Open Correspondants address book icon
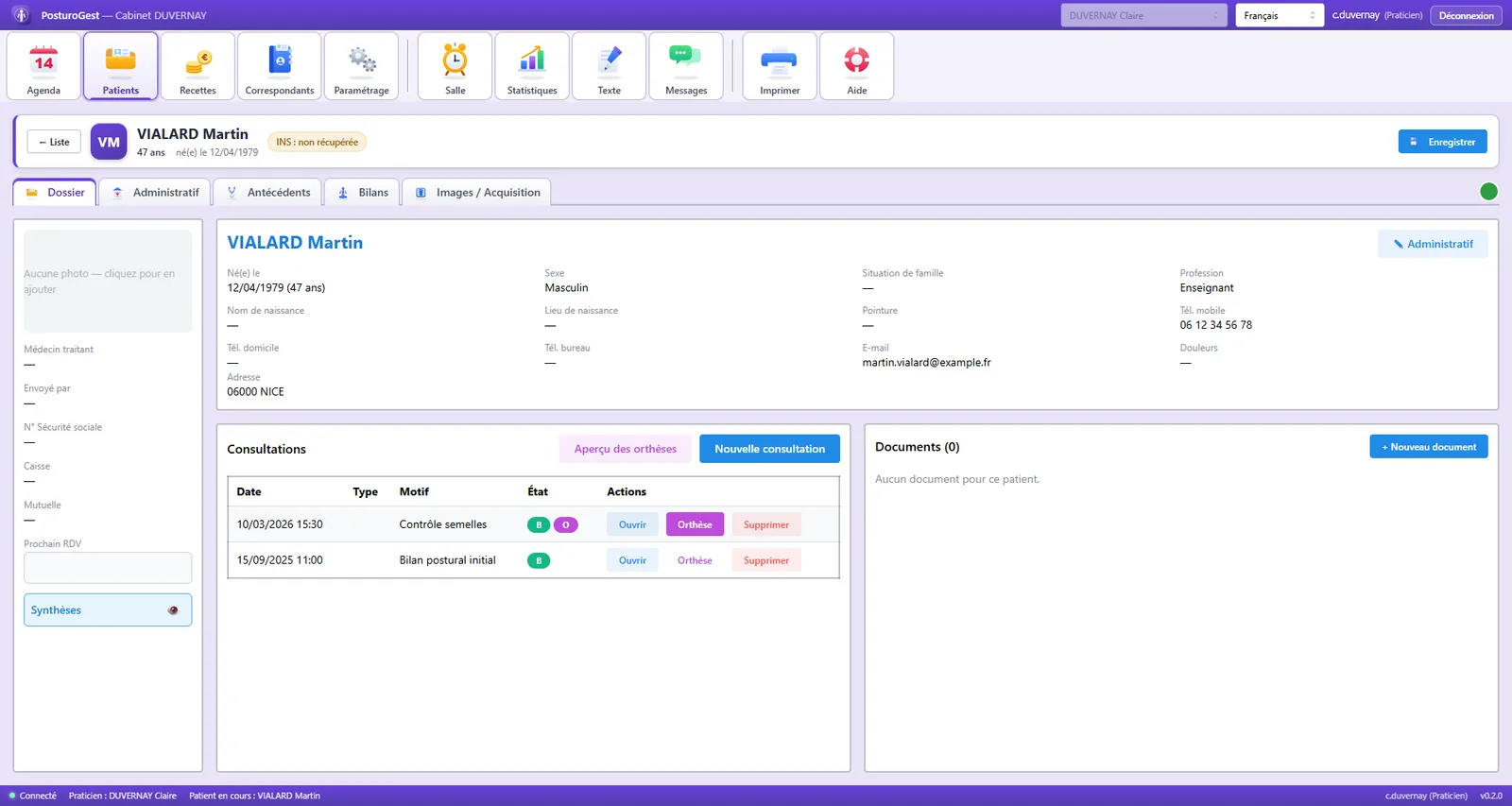 pyautogui.click(x=280, y=66)
